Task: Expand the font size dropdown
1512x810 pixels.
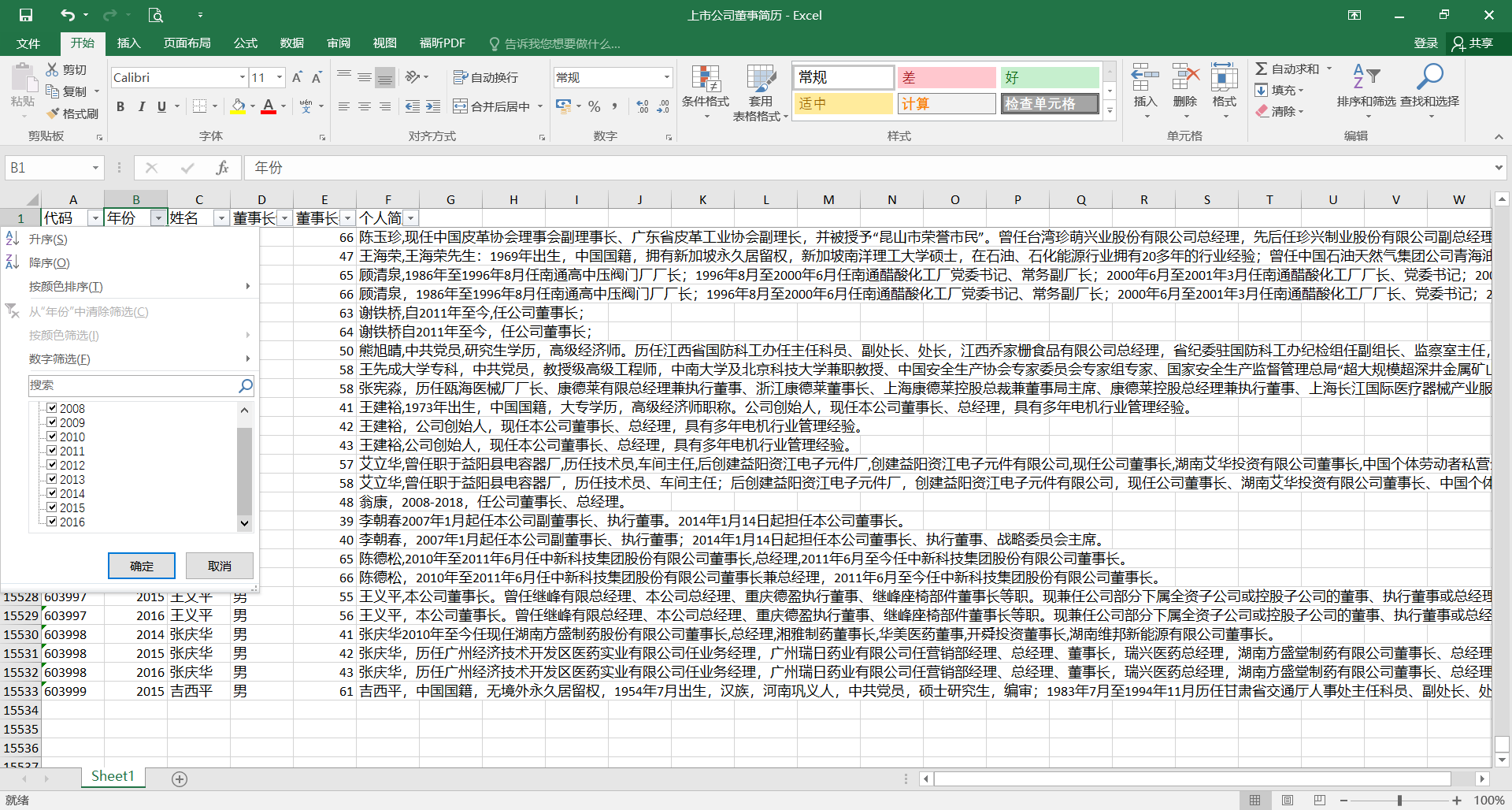Action: [280, 77]
